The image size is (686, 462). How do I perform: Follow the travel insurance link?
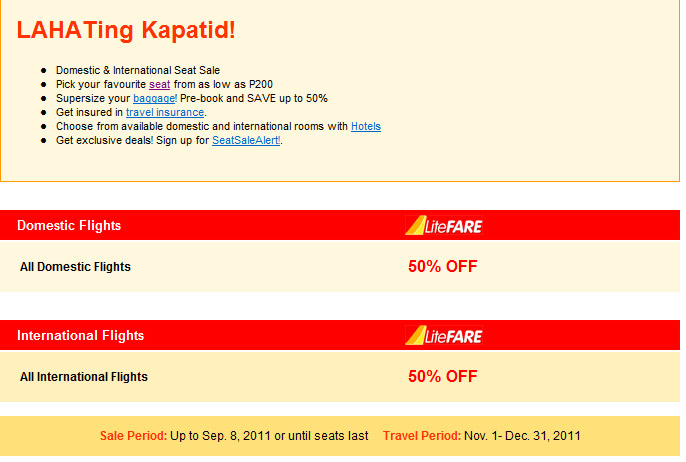coord(165,112)
